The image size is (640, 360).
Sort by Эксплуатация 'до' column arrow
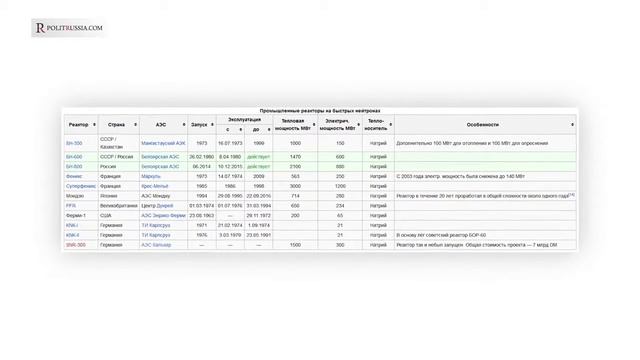tap(269, 129)
